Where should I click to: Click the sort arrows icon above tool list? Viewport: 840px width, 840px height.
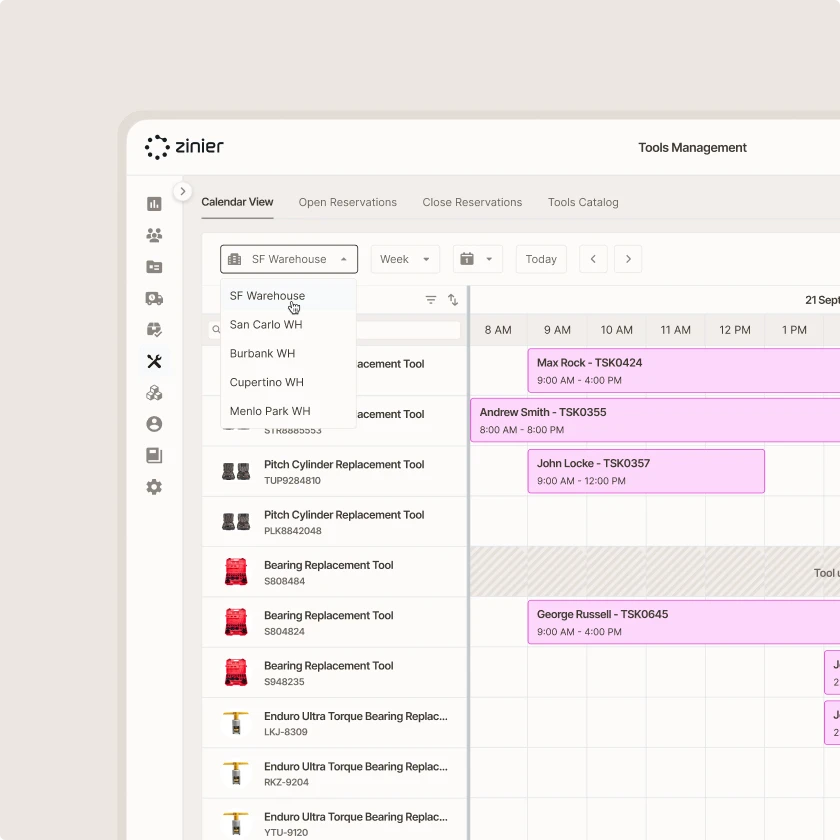pyautogui.click(x=453, y=300)
